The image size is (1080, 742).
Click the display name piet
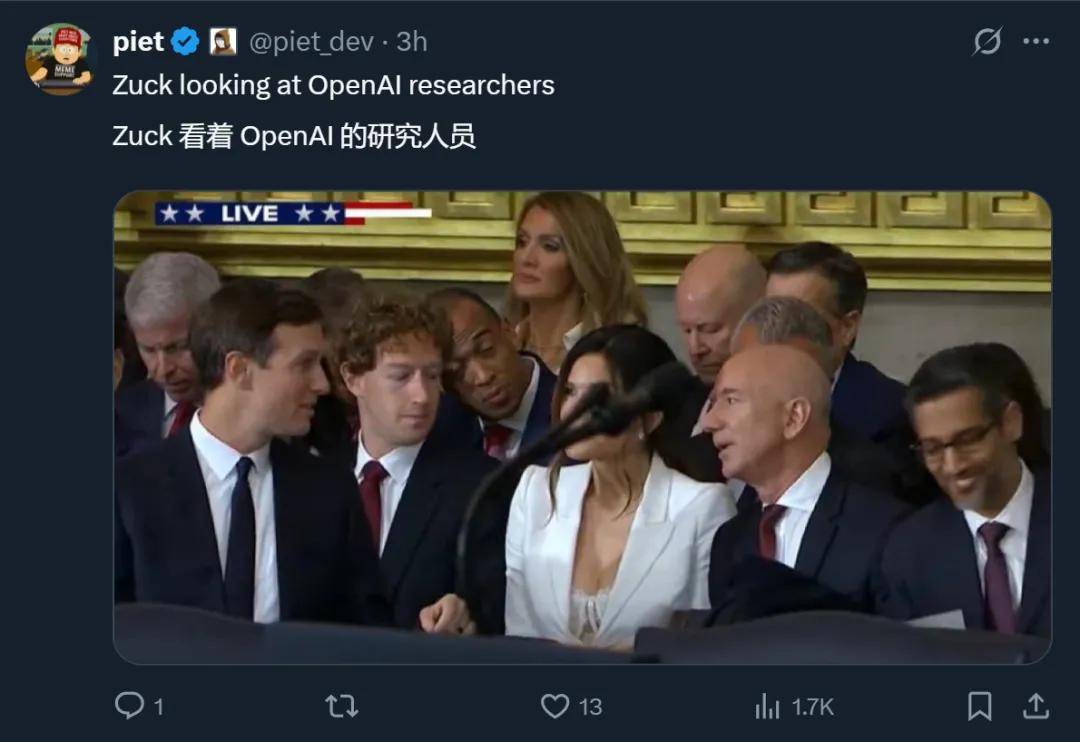(x=142, y=42)
